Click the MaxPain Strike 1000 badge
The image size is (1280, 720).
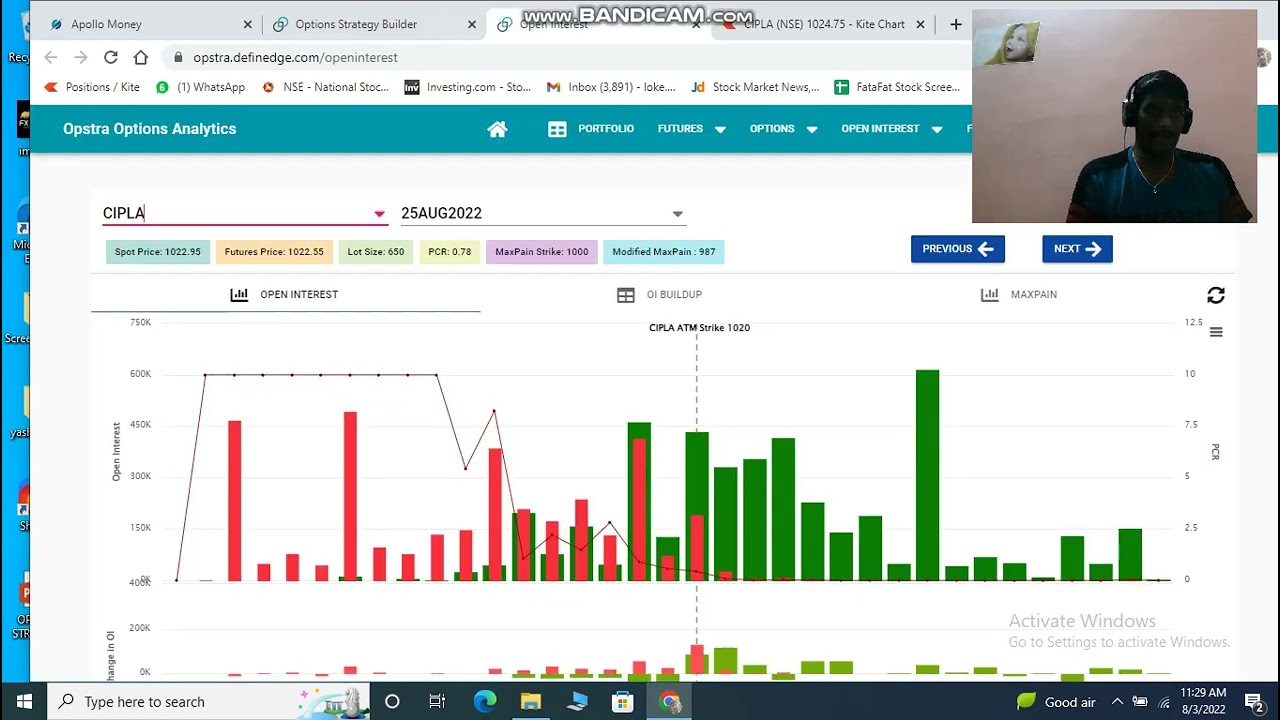(542, 252)
